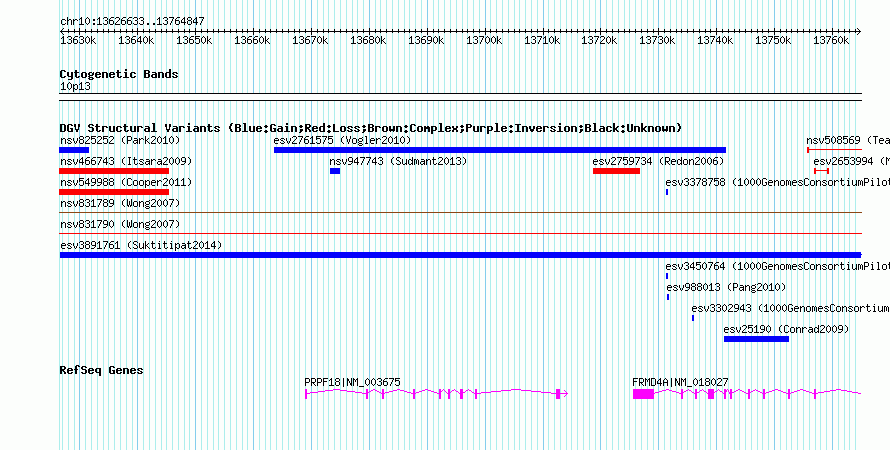Click nsv947743 (Sudmant2013) label
This screenshot has height=450, width=890.
[398, 161]
